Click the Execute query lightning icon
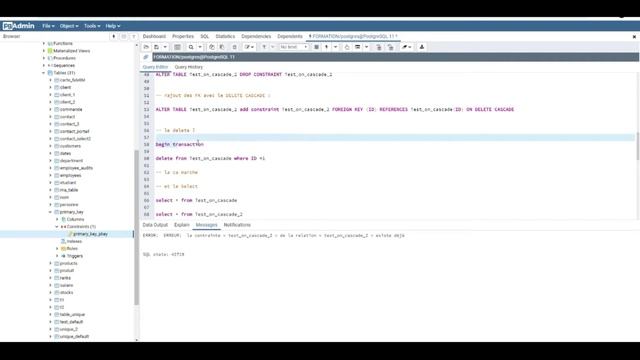 coord(327,47)
